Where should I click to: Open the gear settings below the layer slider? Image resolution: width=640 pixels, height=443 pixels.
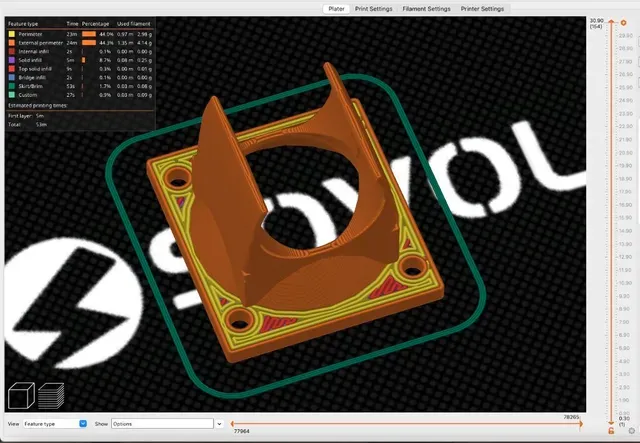632,431
